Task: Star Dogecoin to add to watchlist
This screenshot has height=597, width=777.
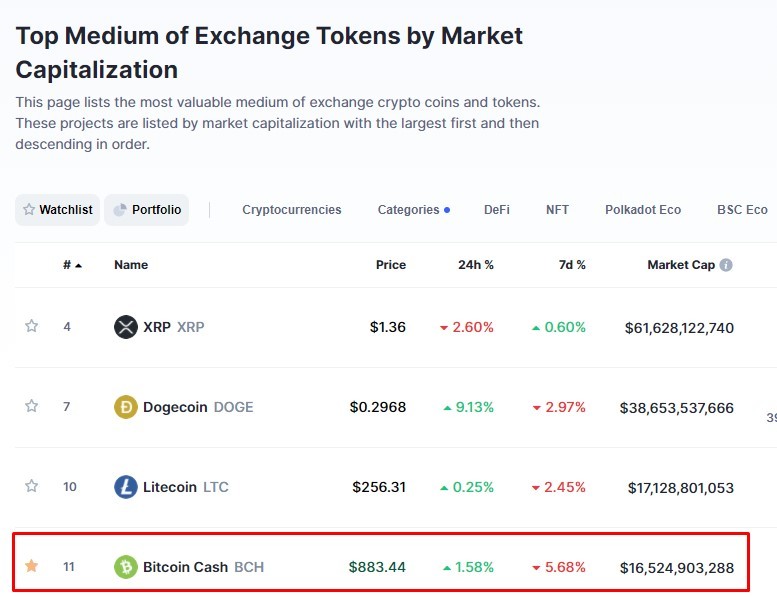Action: tap(32, 406)
